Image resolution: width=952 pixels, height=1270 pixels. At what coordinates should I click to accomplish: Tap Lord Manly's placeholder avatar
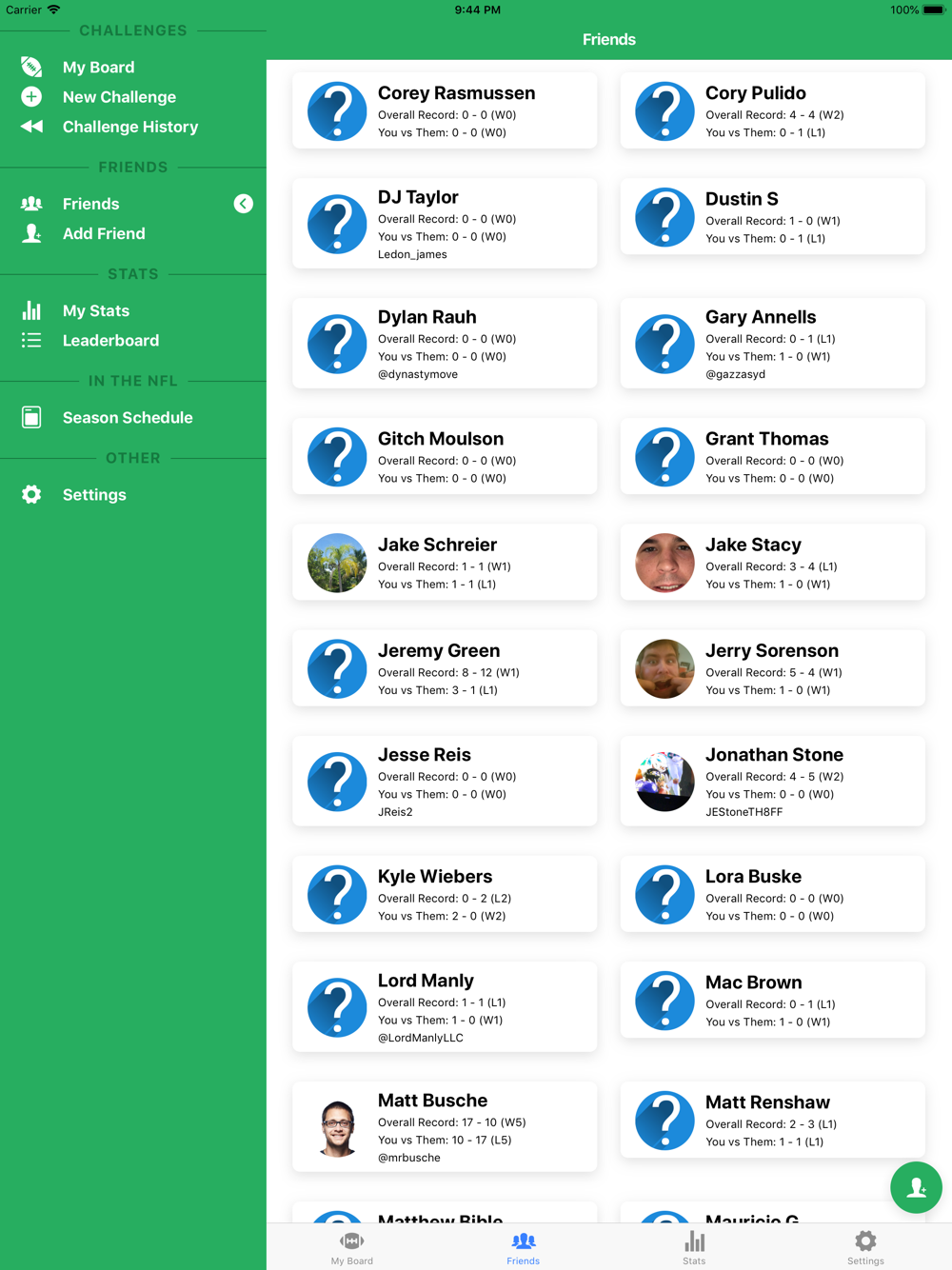pos(337,1007)
